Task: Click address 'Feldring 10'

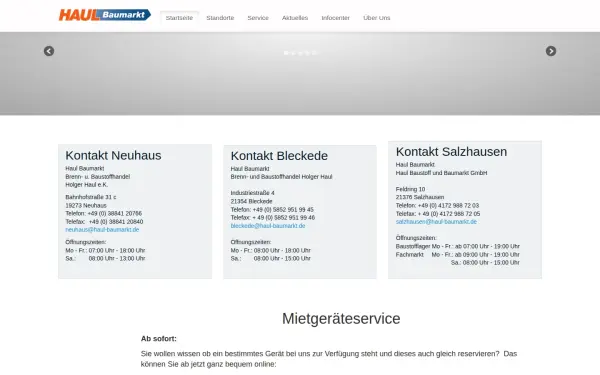Action: pos(410,189)
